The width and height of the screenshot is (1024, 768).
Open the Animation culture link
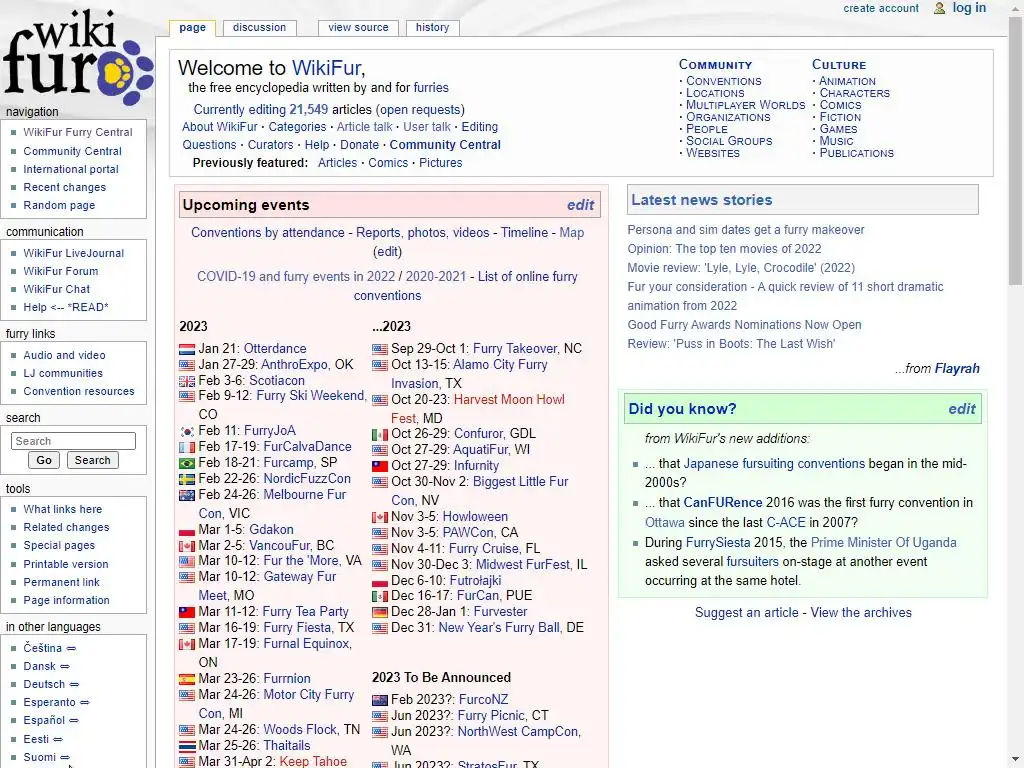tap(847, 81)
